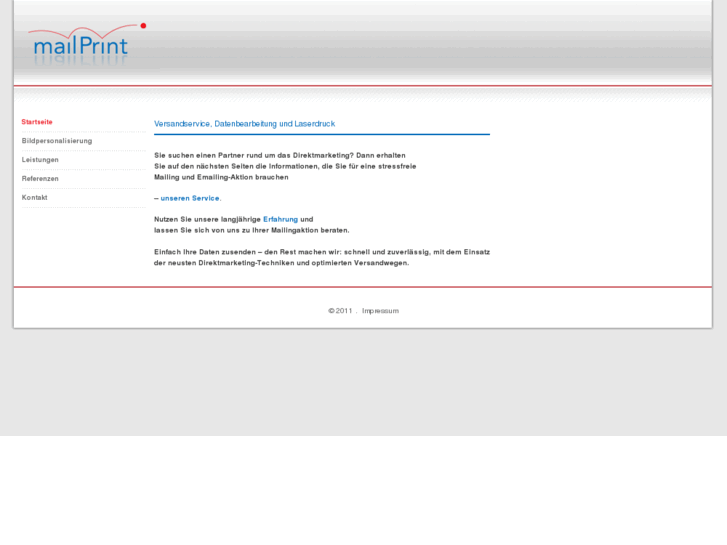Go to Bildpersonalisierung page
Image resolution: width=727 pixels, height=545 pixels.
point(57,141)
